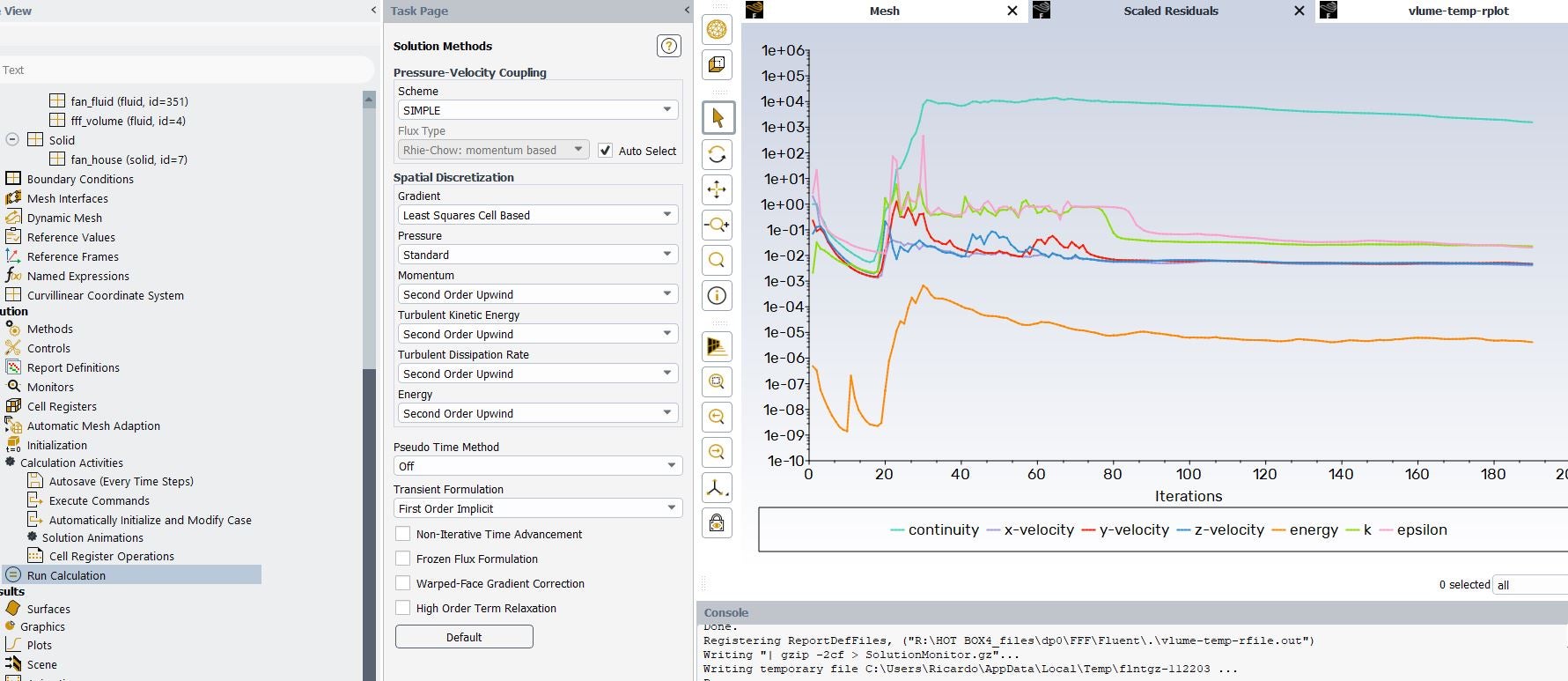The image size is (1568, 681).
Task: Open Solution Methods help question icon
Action: click(x=669, y=46)
